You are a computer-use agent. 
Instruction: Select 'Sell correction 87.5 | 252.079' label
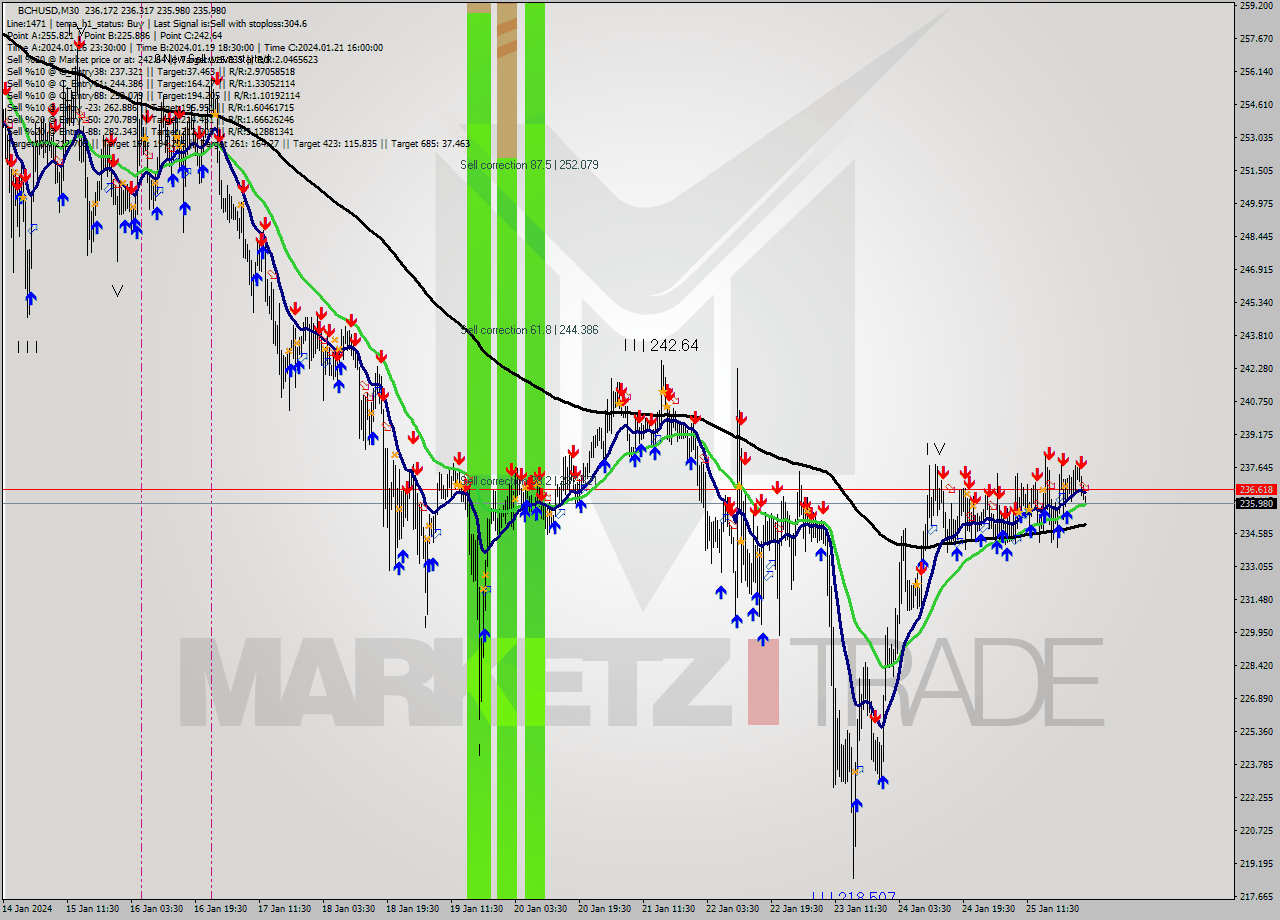click(529, 164)
